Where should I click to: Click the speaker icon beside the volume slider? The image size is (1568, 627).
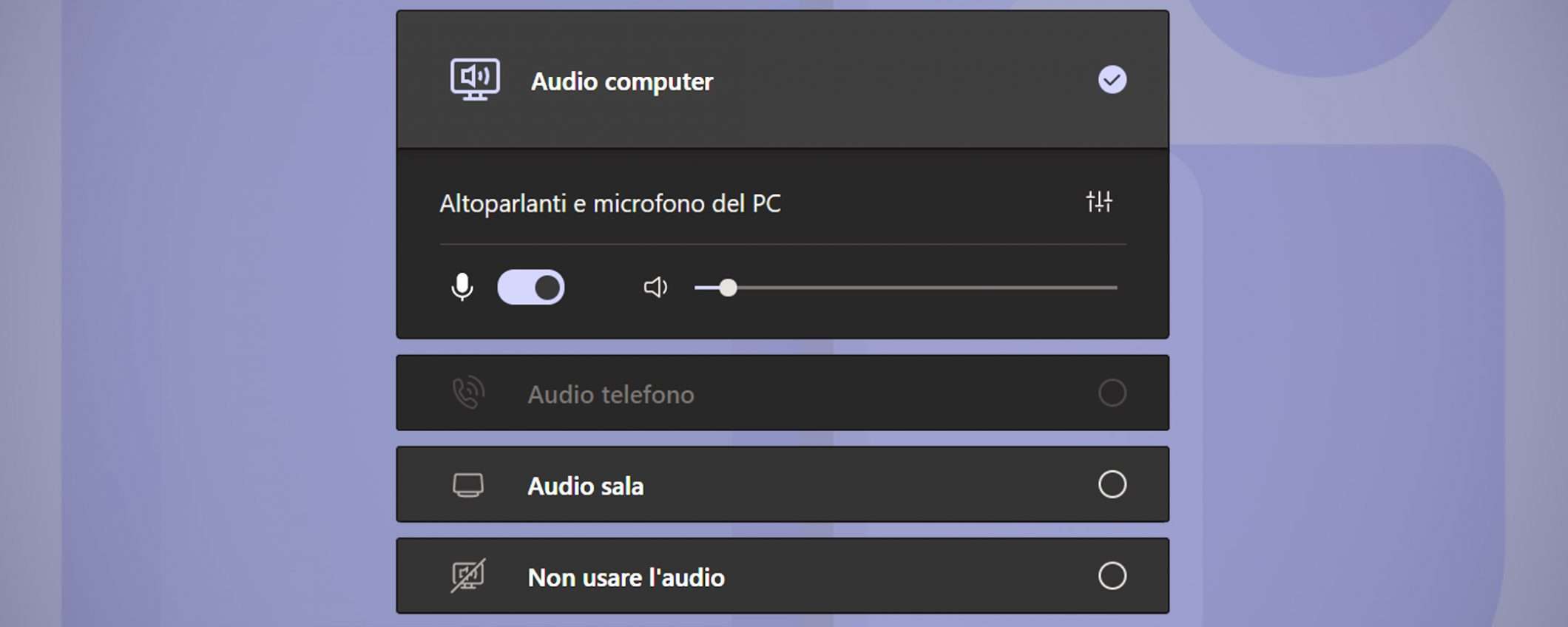tap(655, 288)
